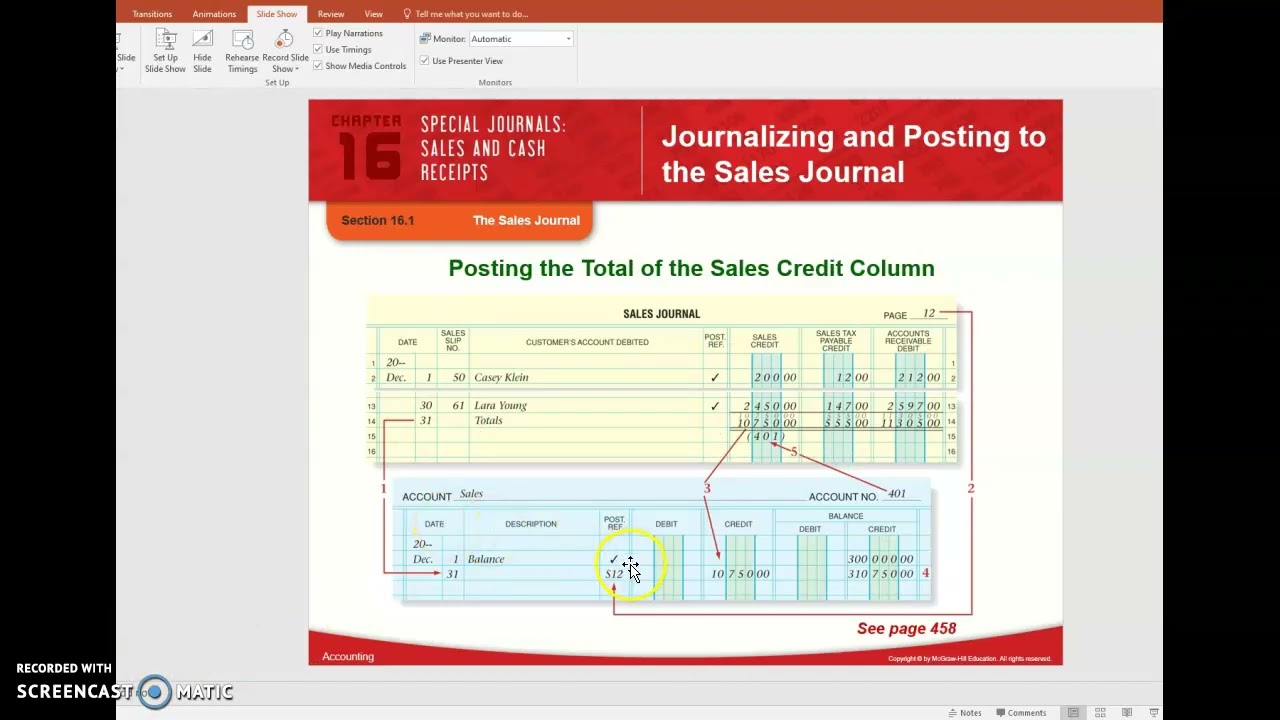
Task: Toggle Use Presenter View checkbox
Action: click(425, 61)
